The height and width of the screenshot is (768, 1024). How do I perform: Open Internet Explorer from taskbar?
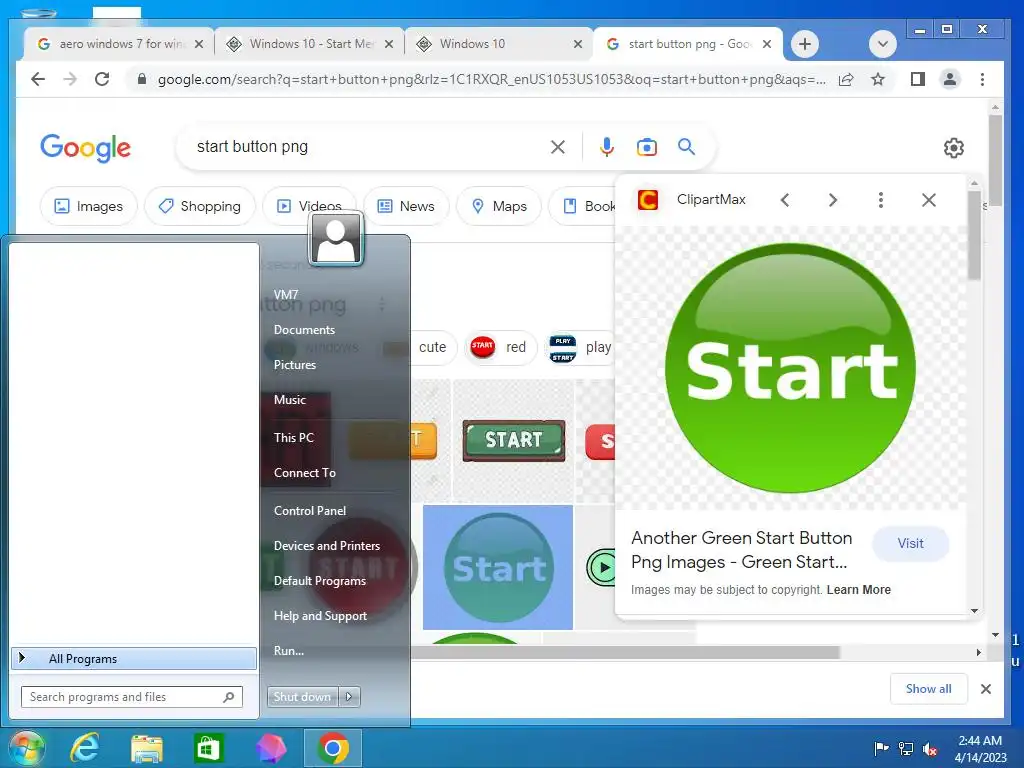pos(85,748)
